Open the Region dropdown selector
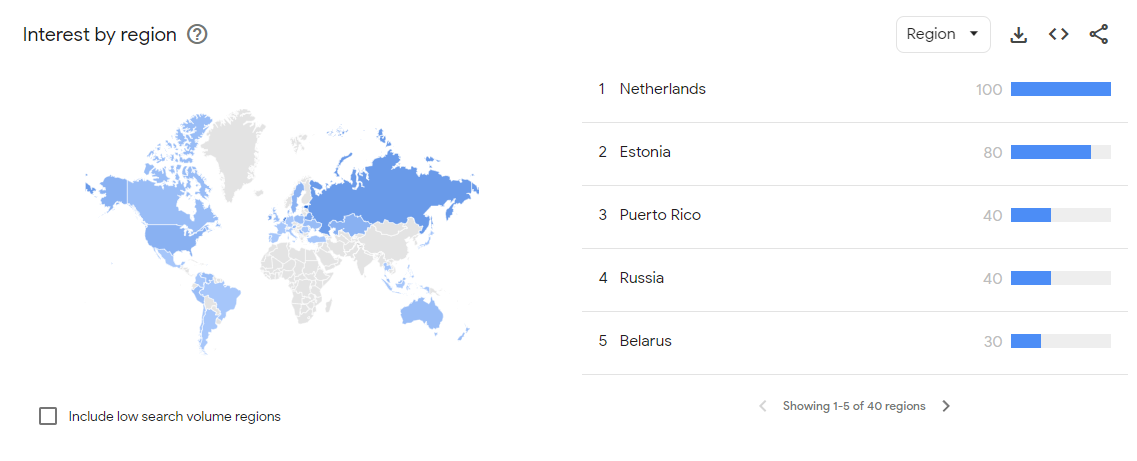The image size is (1137, 461). (x=942, y=35)
